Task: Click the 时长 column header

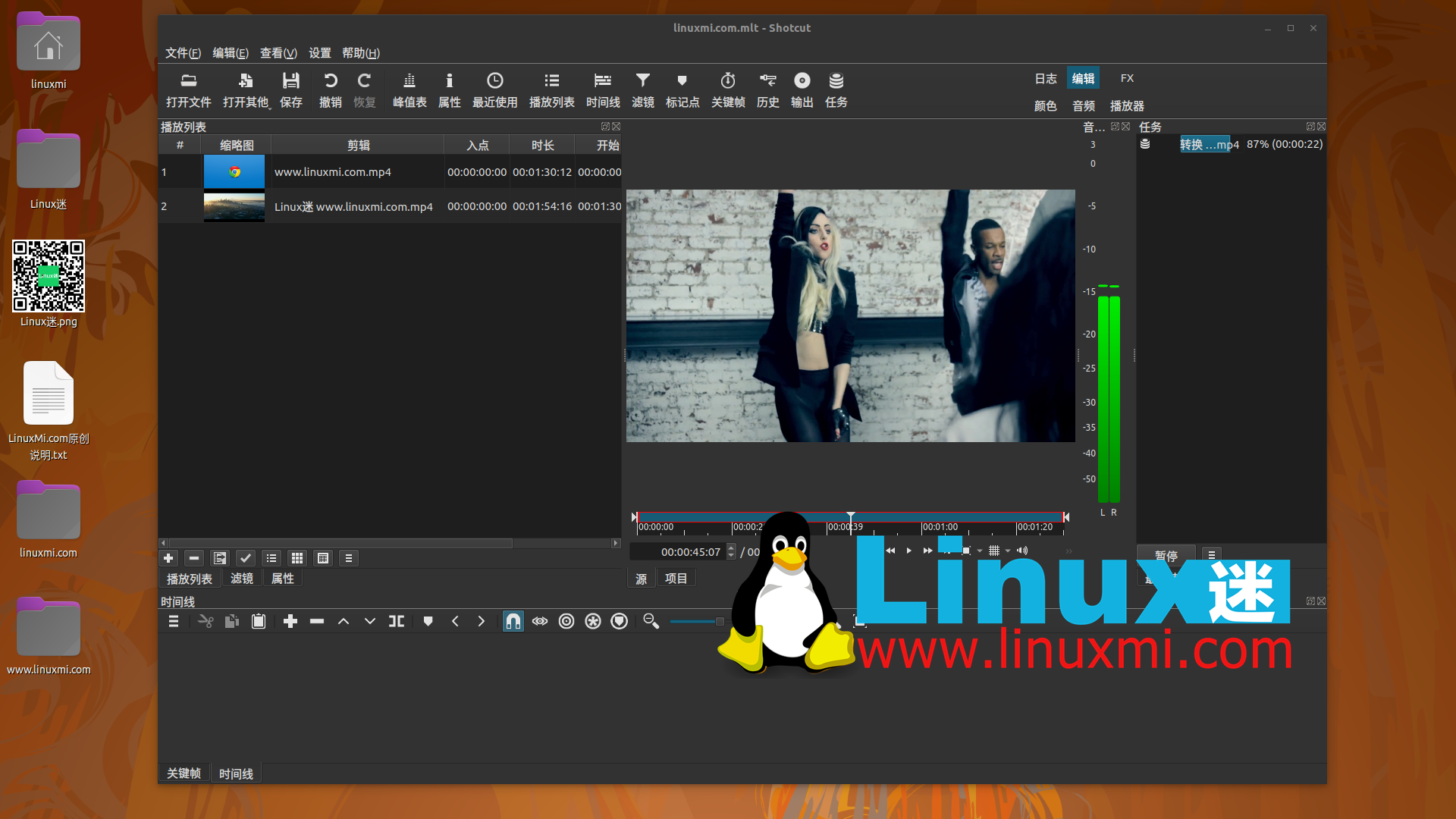Action: tap(542, 146)
